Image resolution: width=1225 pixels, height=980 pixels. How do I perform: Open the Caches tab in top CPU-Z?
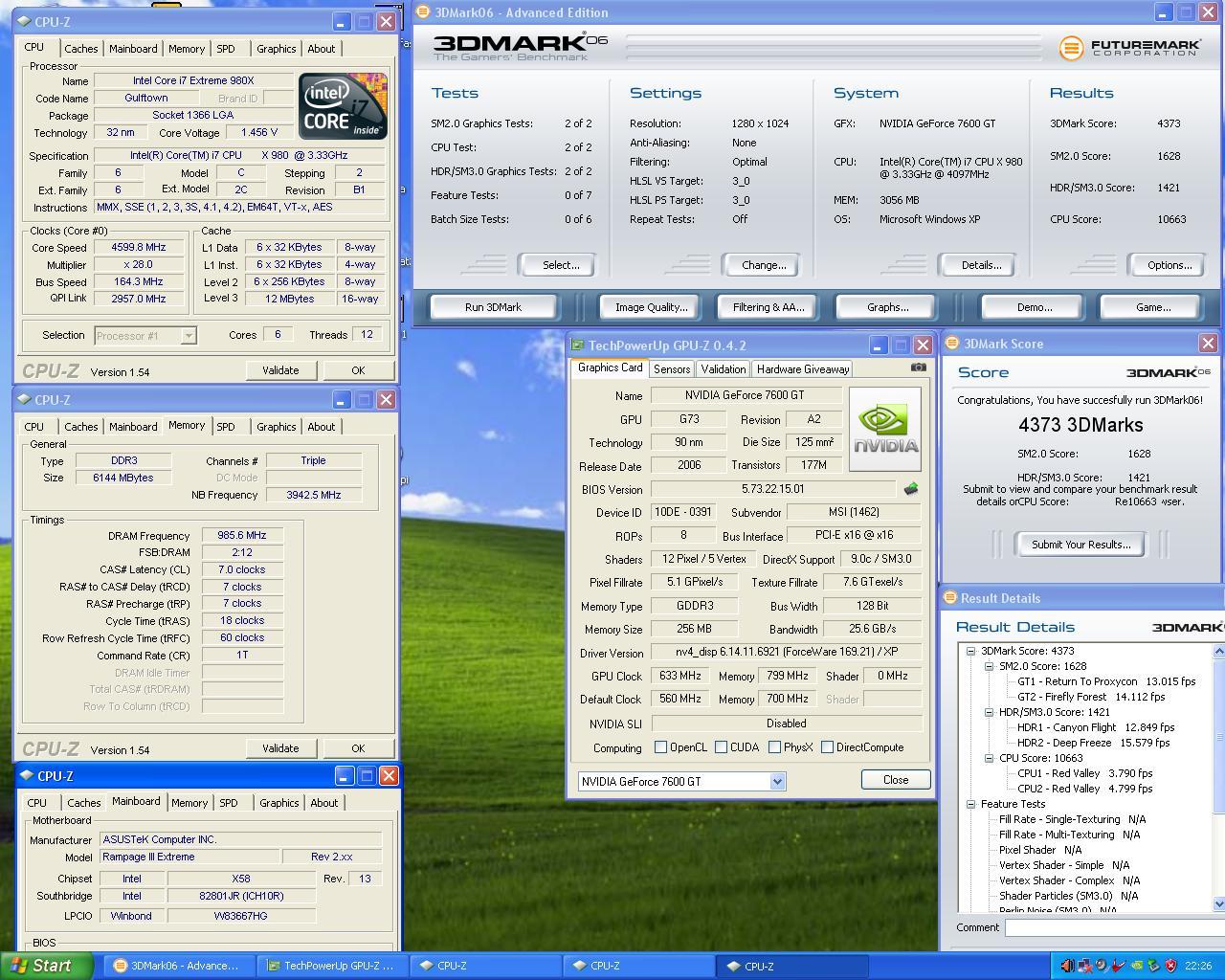[81, 49]
